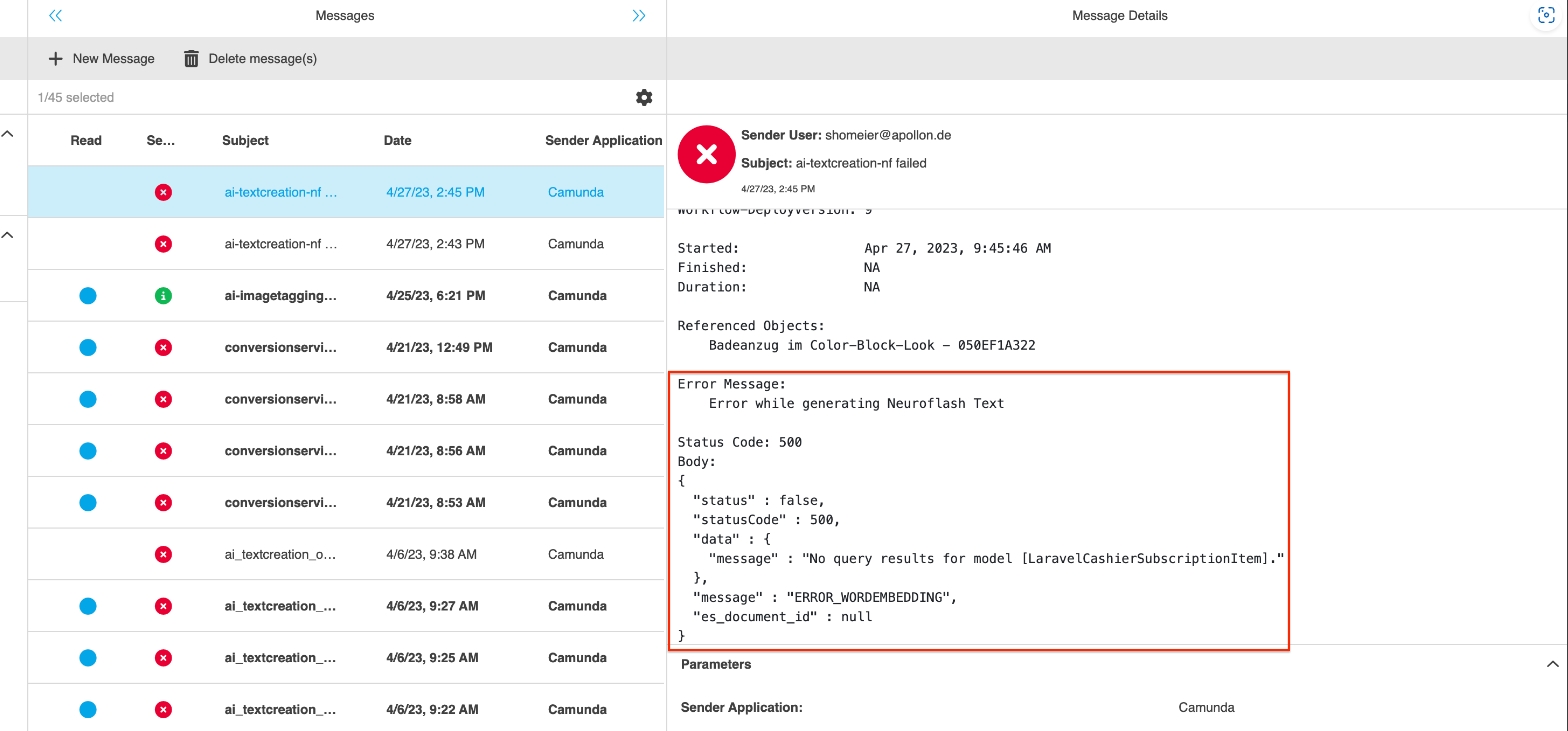Screen dimensions: 1568x731
Task: Click green info status icon for ai-imagetagging
Action: (x=163, y=295)
